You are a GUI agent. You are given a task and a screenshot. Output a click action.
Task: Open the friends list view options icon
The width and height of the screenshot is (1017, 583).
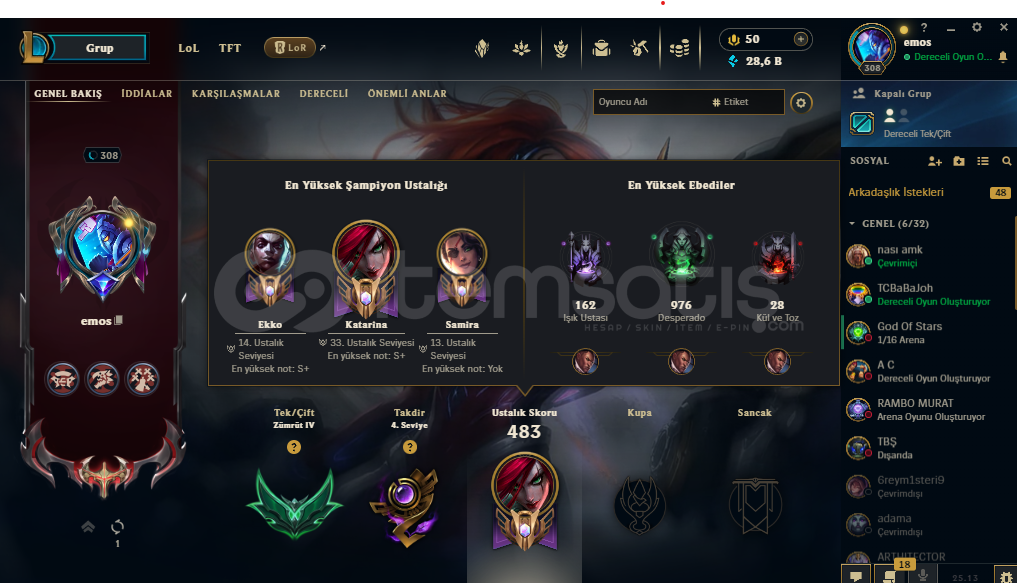click(983, 161)
